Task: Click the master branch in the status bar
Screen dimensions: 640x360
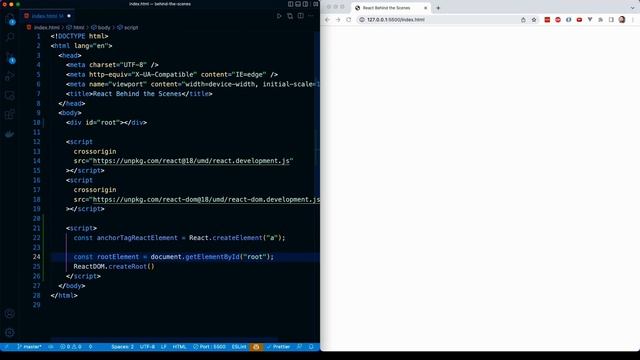Action: click(29, 347)
